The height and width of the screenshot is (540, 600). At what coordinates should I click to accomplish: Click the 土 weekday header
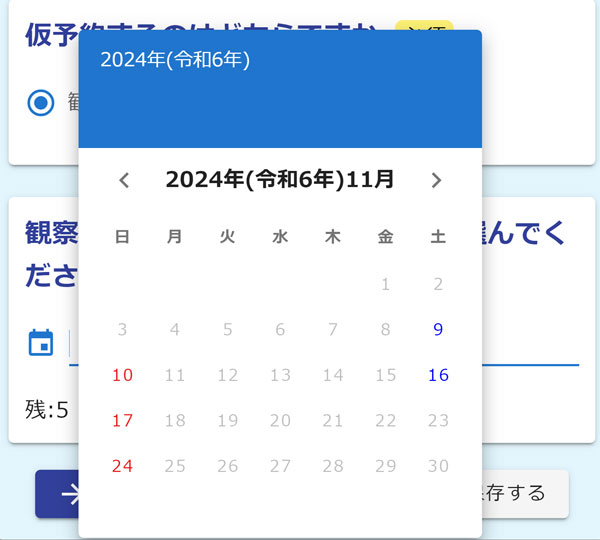438,237
